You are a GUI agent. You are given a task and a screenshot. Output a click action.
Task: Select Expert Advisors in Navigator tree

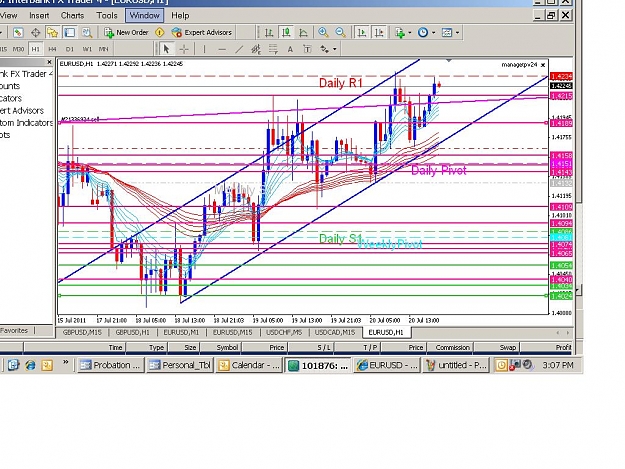[x=22, y=110]
